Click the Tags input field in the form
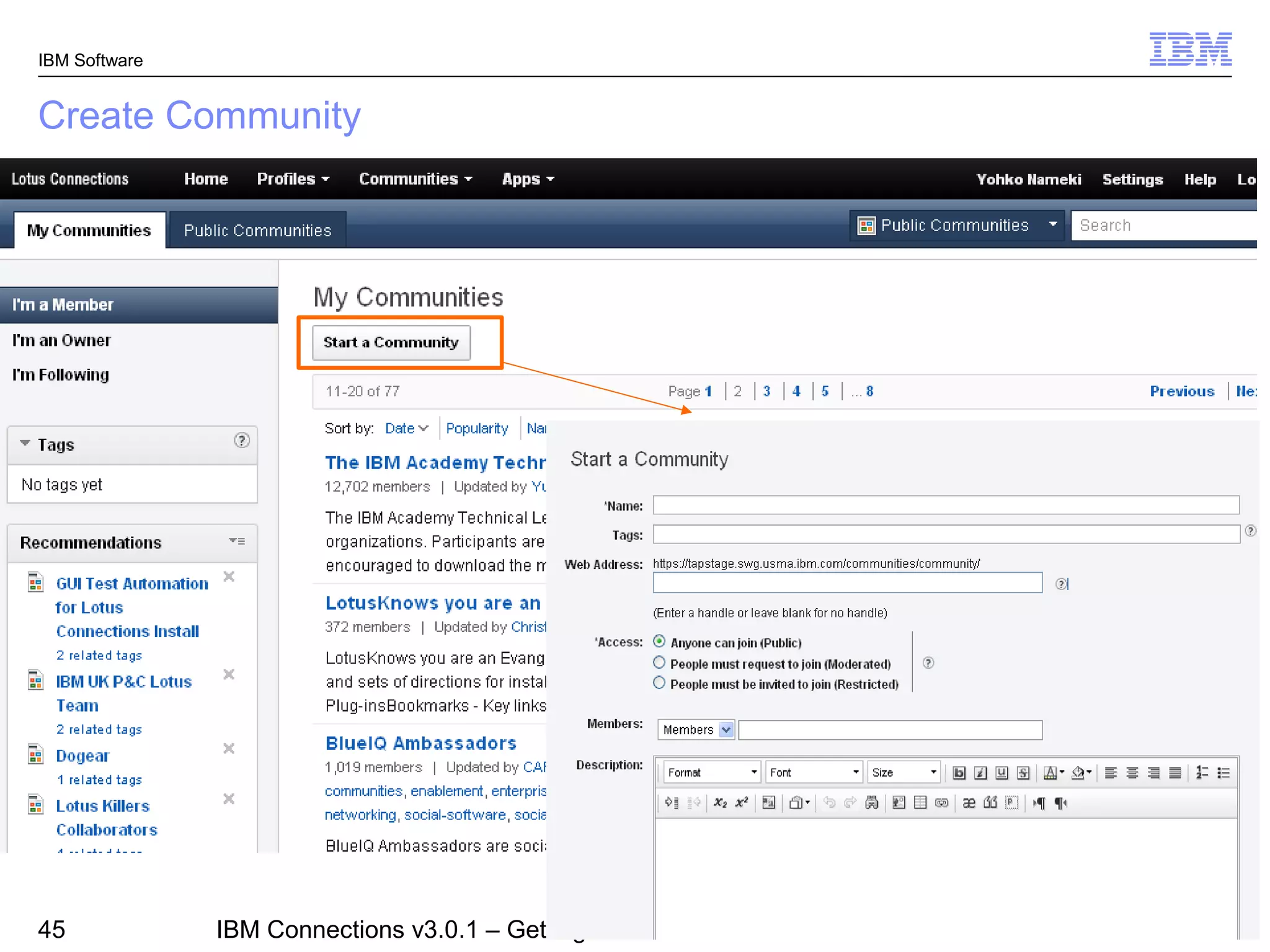The image size is (1270, 952). click(946, 534)
